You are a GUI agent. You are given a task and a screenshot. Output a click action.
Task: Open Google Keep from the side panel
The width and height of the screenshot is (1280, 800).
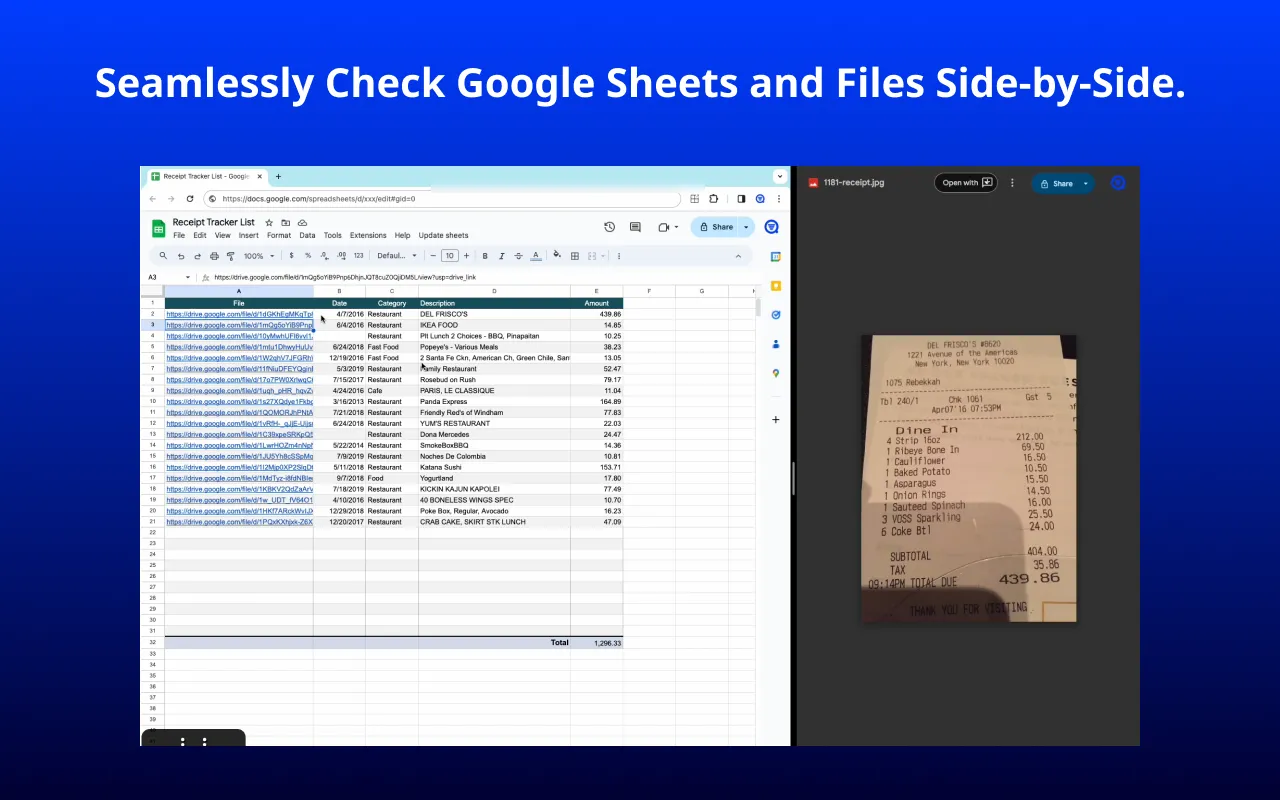tap(776, 286)
